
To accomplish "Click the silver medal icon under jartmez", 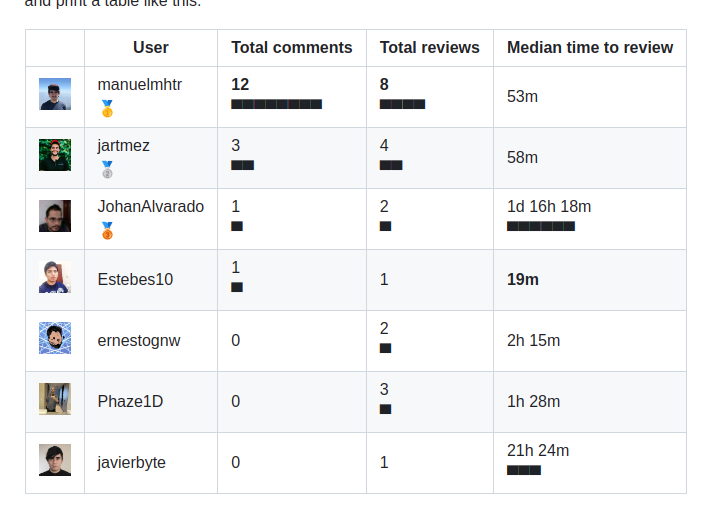I will (x=107, y=169).
